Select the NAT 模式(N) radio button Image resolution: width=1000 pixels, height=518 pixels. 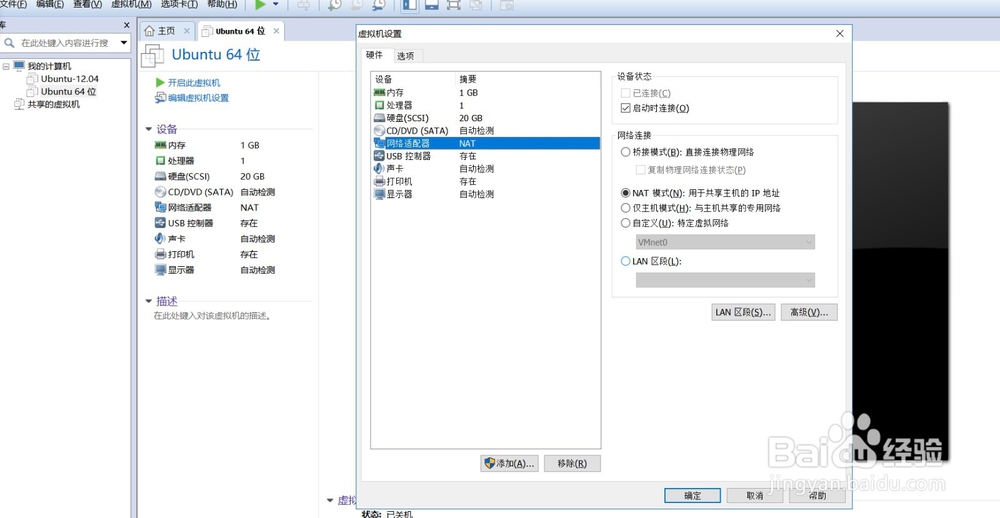[x=626, y=193]
